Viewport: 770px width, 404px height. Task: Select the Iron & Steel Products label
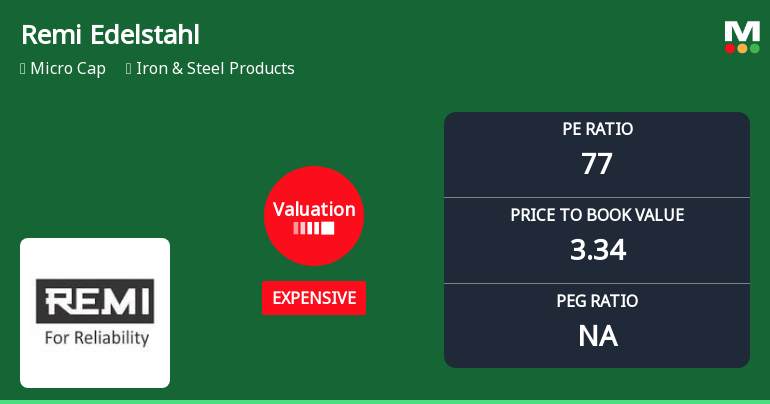tap(216, 69)
